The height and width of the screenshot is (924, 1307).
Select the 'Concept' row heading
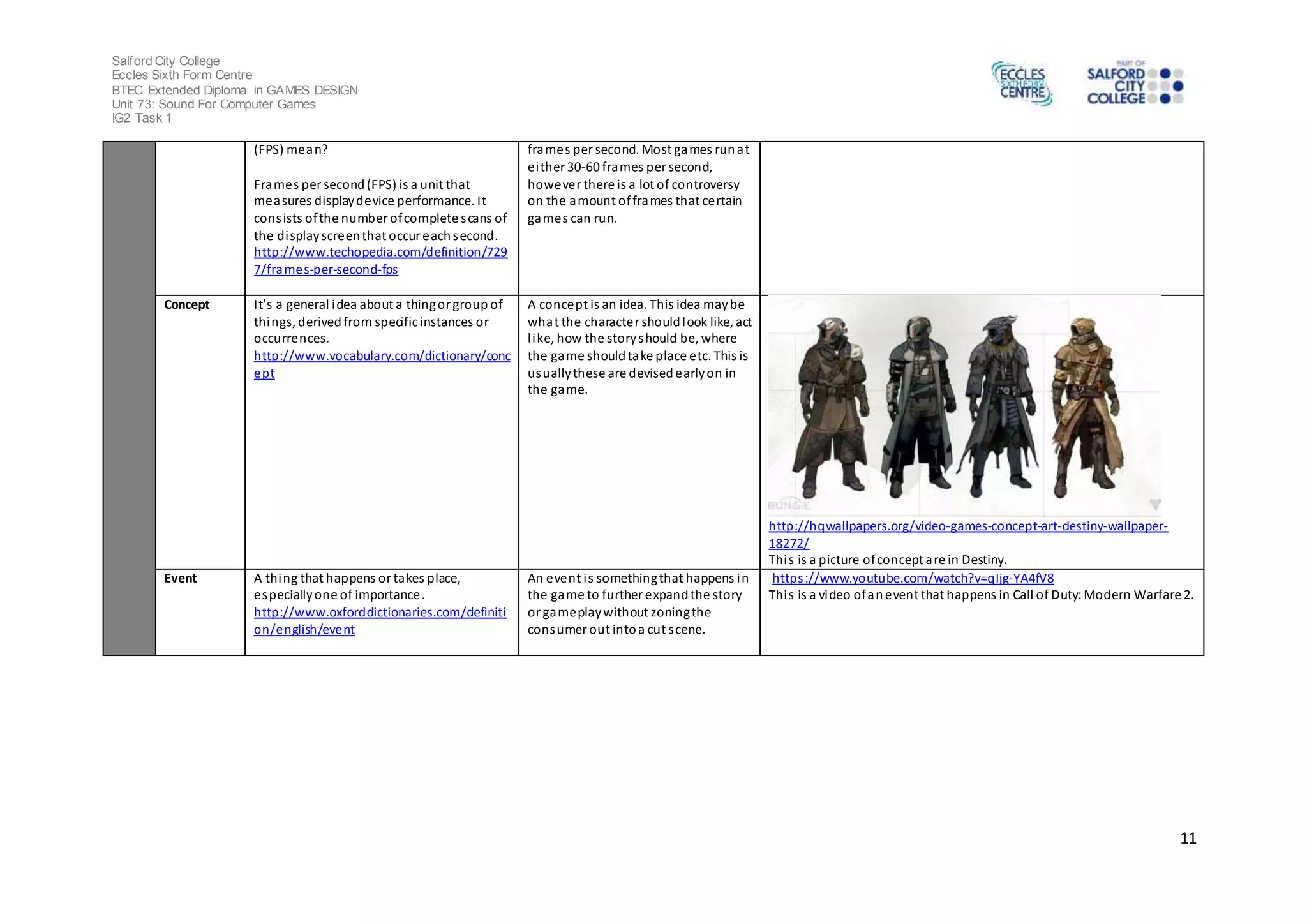186,304
